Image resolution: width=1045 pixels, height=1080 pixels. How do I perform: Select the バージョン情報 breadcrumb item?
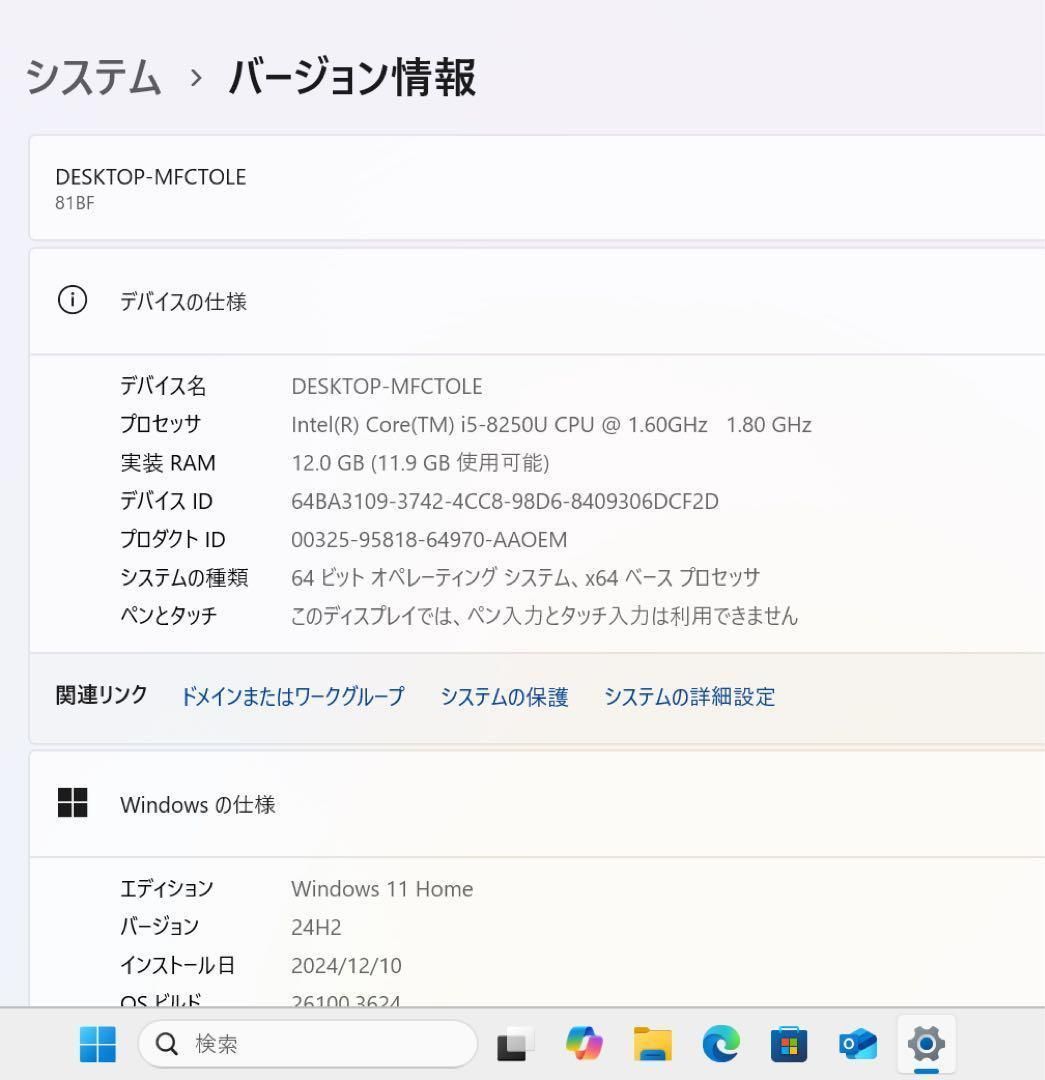pos(352,77)
